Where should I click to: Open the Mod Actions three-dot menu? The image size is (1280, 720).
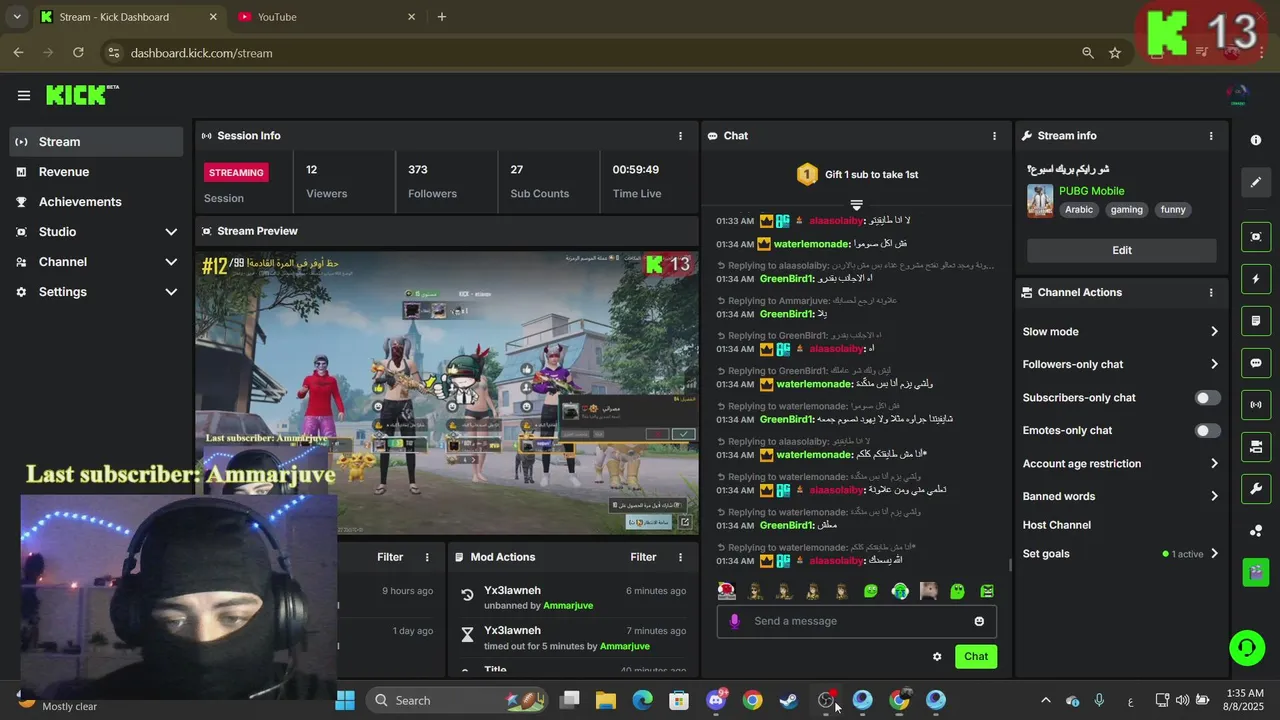pos(681,557)
